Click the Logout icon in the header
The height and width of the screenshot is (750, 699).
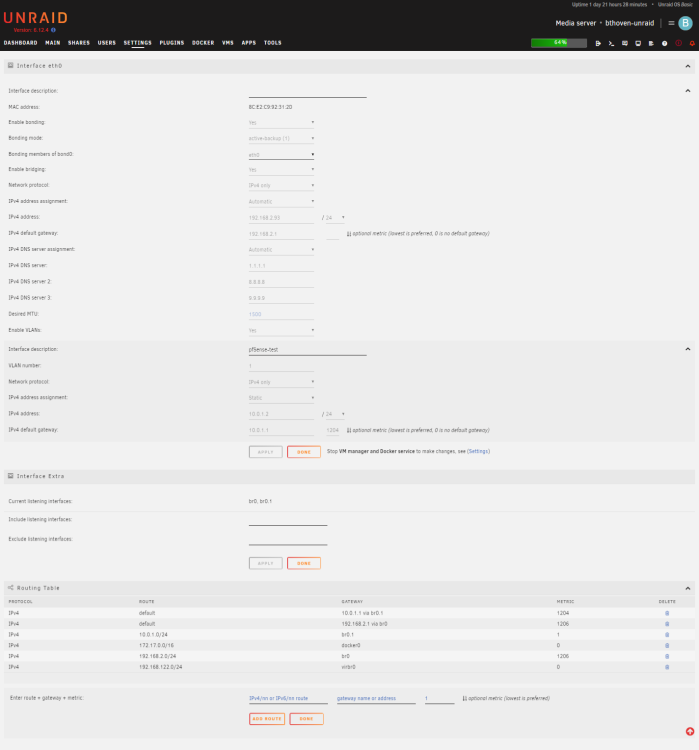[598, 43]
